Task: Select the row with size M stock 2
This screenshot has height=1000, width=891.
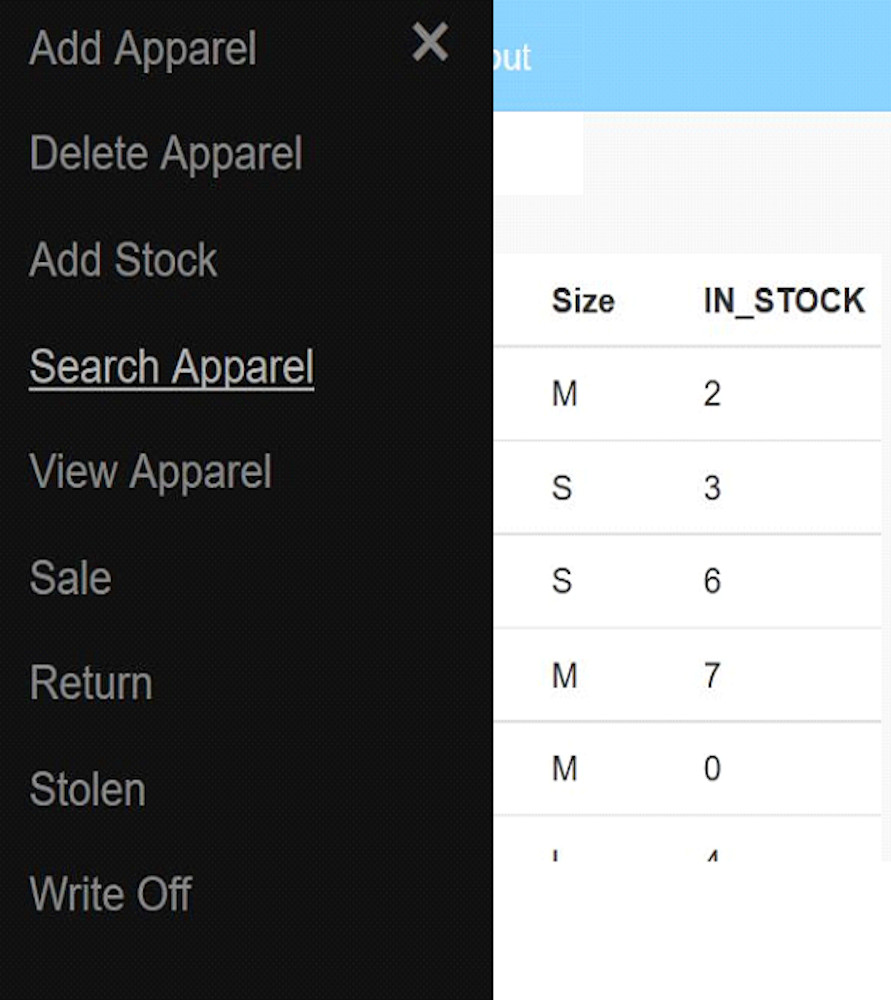Action: [688, 393]
